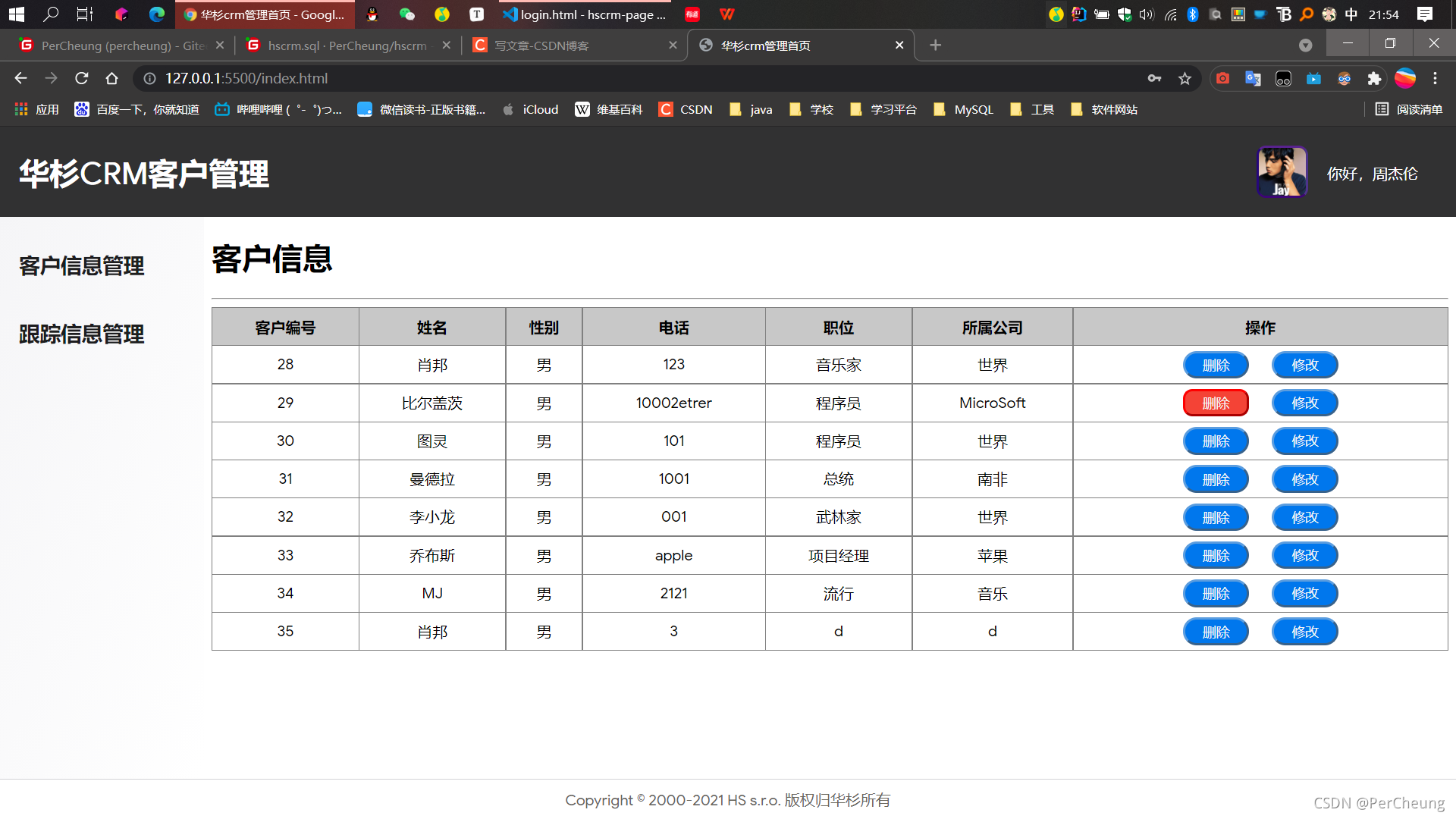1456x819 pixels.
Task: Open the tab search dropdown arrow
Action: pyautogui.click(x=1305, y=45)
